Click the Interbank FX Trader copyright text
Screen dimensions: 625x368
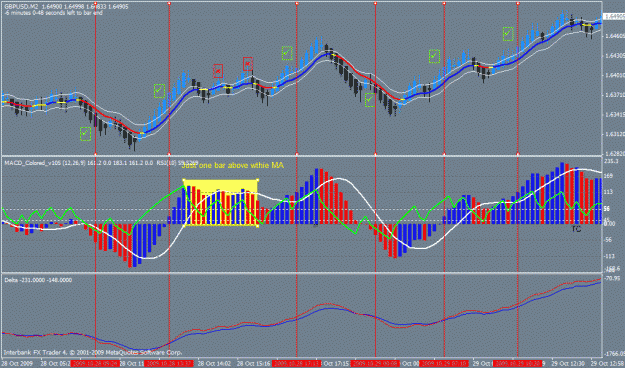click(93, 352)
